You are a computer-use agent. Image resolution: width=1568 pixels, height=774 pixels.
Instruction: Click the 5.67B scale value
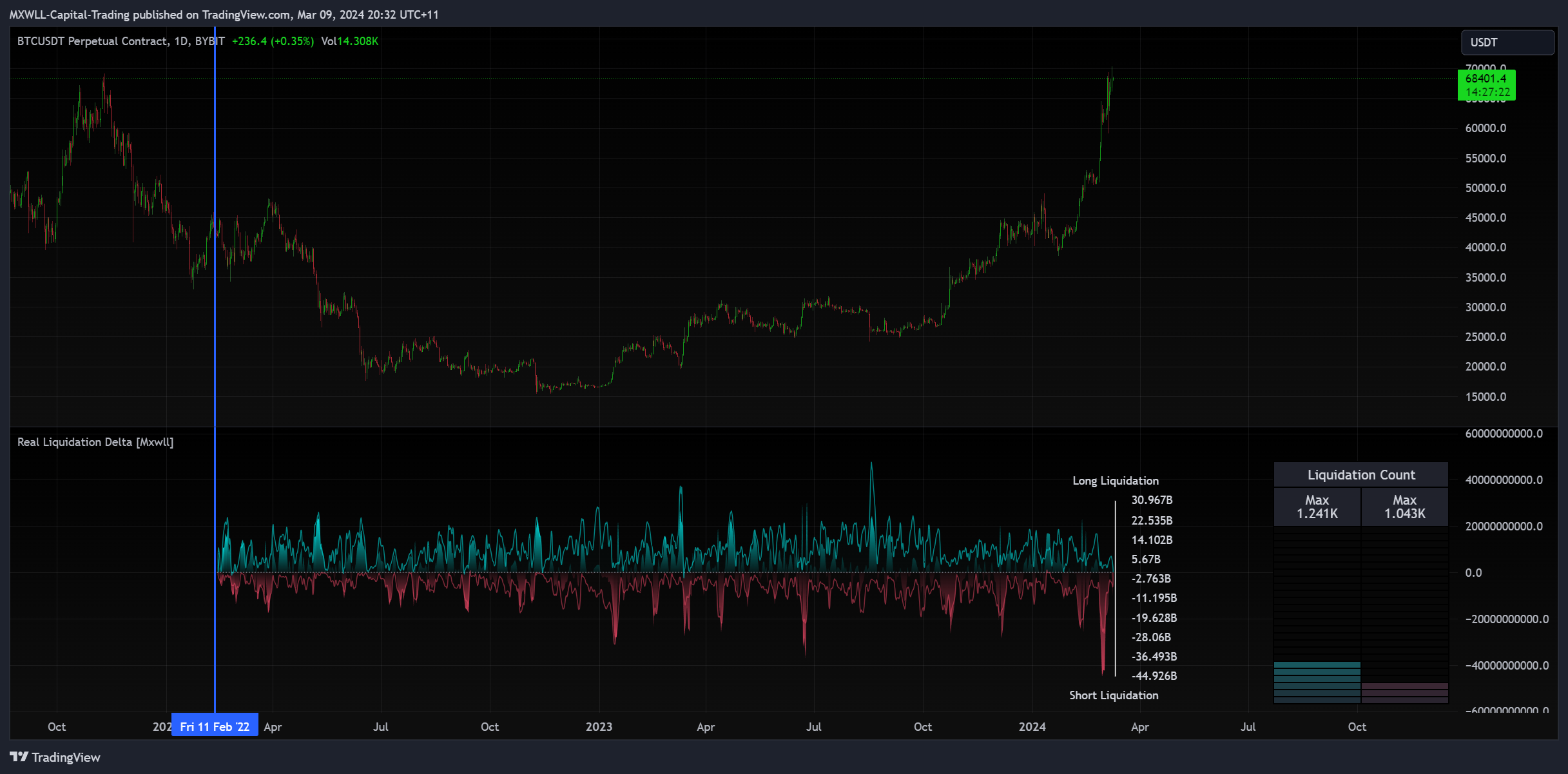pyautogui.click(x=1146, y=559)
